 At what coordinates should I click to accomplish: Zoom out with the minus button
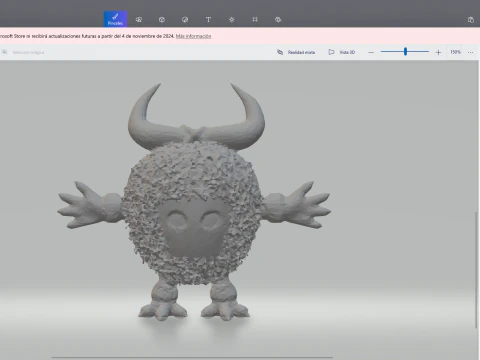(371, 52)
